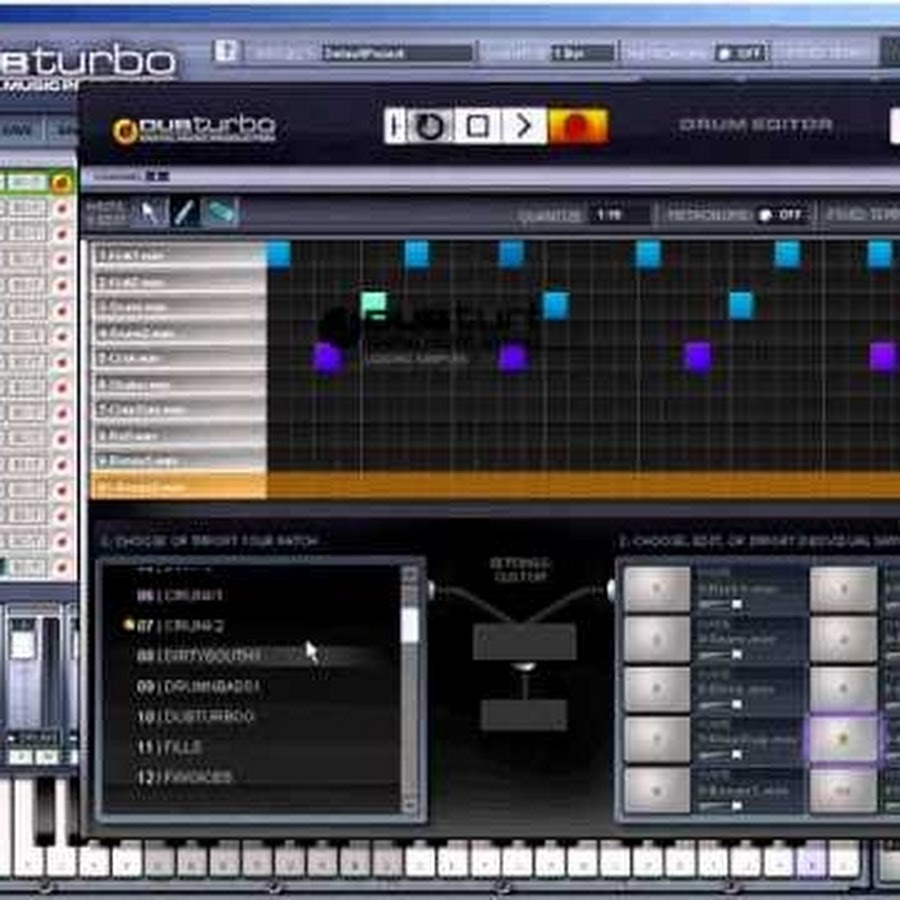
Task: Toggle drum editor Metronome OFF switch
Action: pos(778,214)
